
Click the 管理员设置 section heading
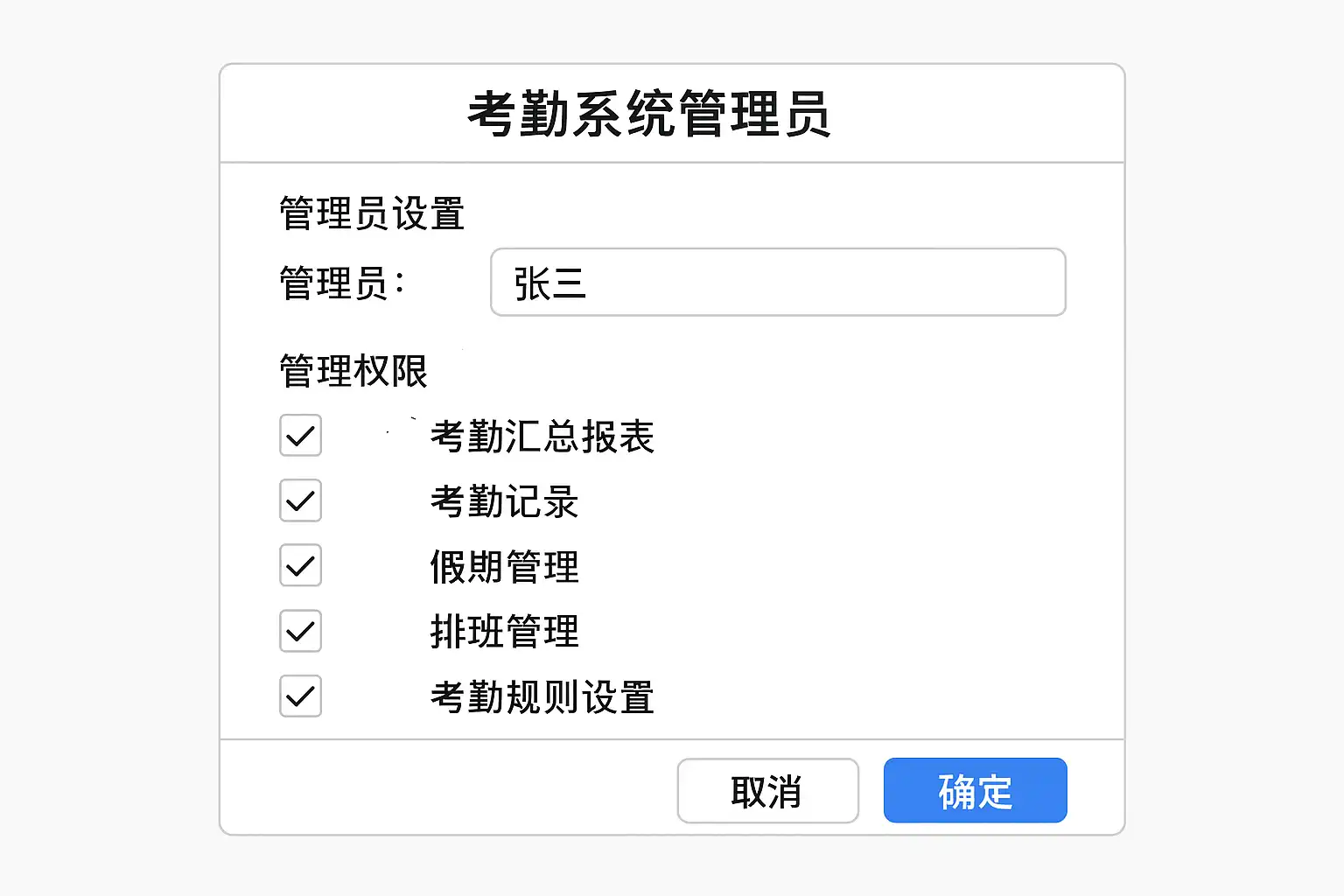371,213
